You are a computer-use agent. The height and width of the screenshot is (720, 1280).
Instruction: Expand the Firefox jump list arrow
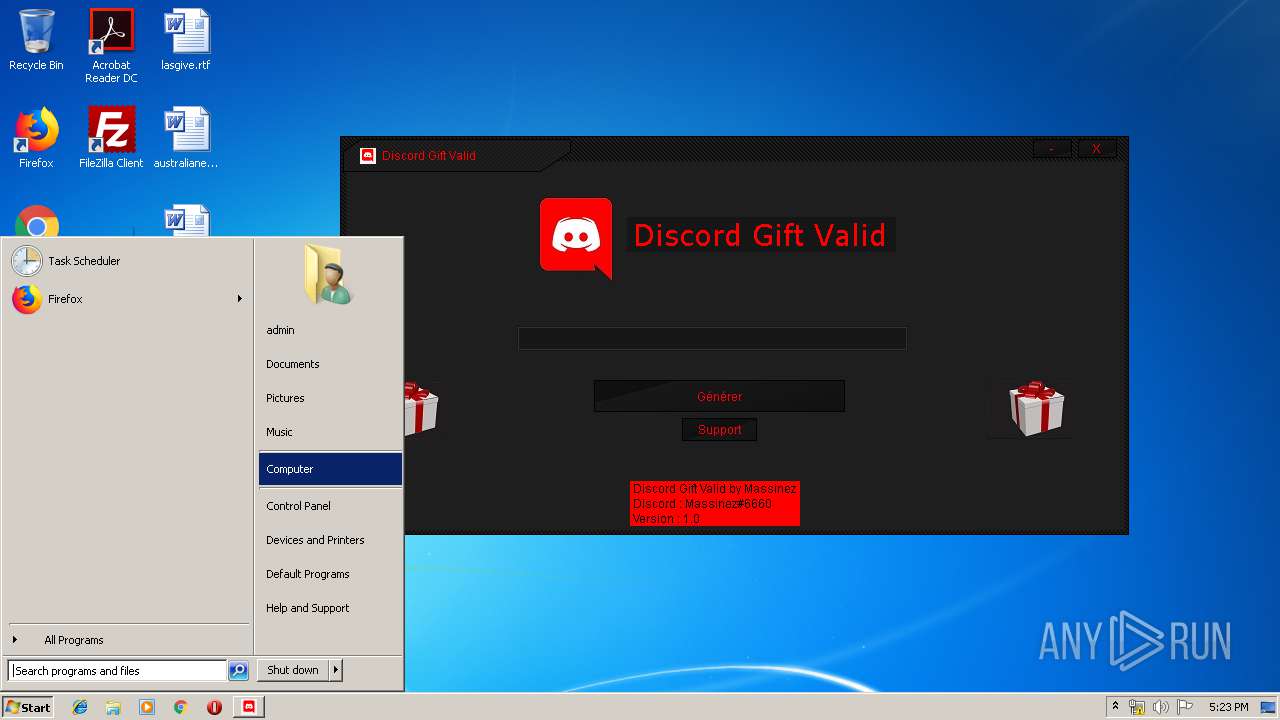click(x=239, y=299)
